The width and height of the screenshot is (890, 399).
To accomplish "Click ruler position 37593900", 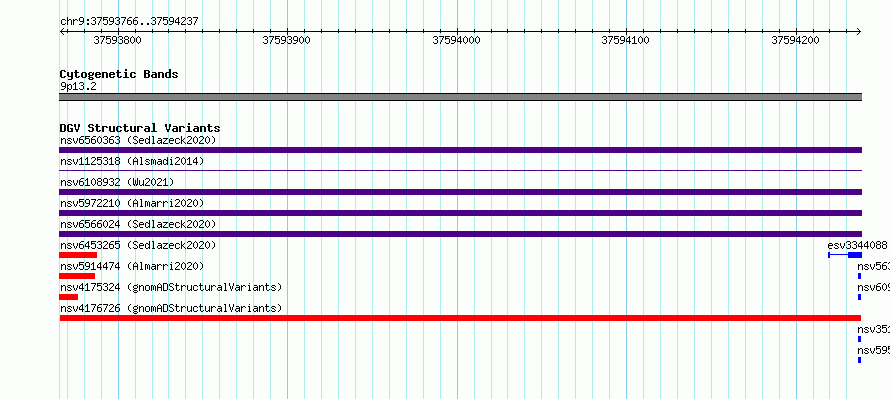I will click(x=287, y=40).
